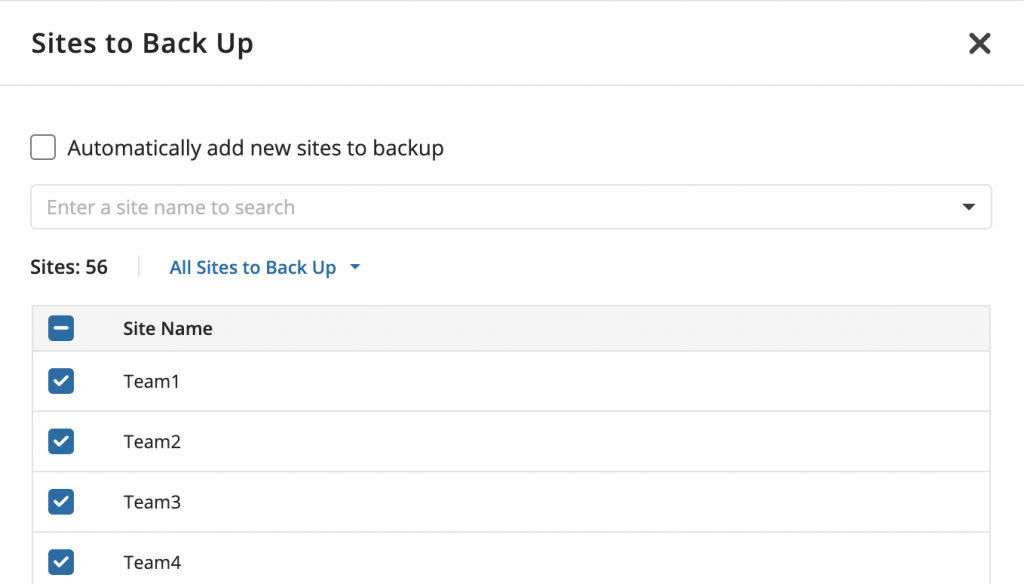Open the search suggestions dropdown arrow
The width and height of the screenshot is (1024, 584).
[x=968, y=206]
